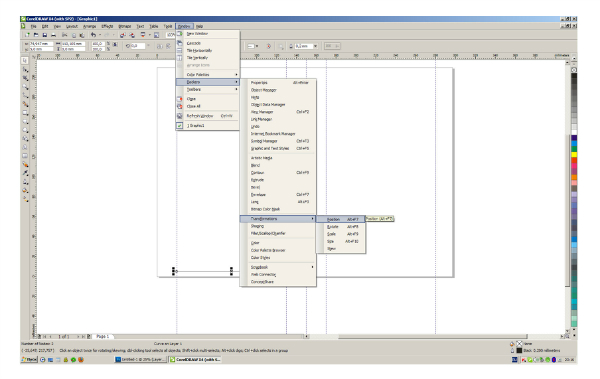Screen dimensions: 600x379
Task: Choose Rotate in Transformations submenu
Action: coord(341,227)
